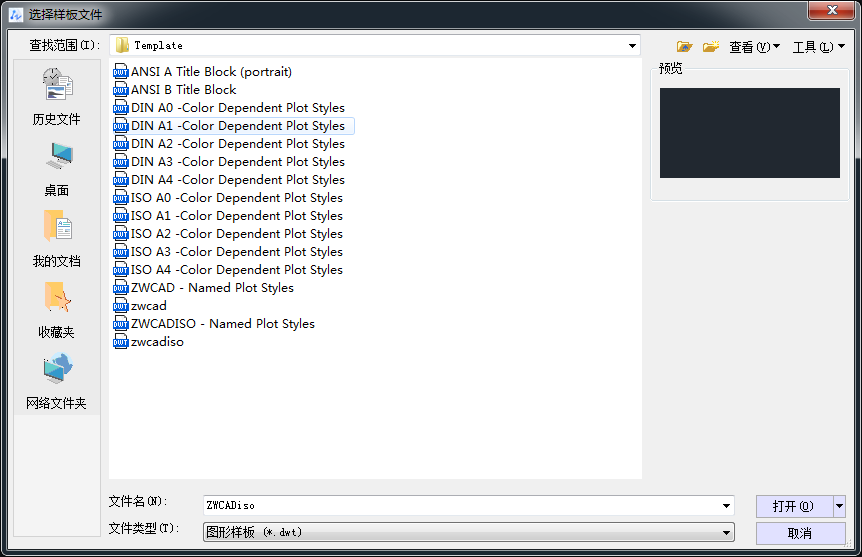862x557 pixels.
Task: Click DWT icon of DIN A0 template
Action: pyautogui.click(x=120, y=108)
